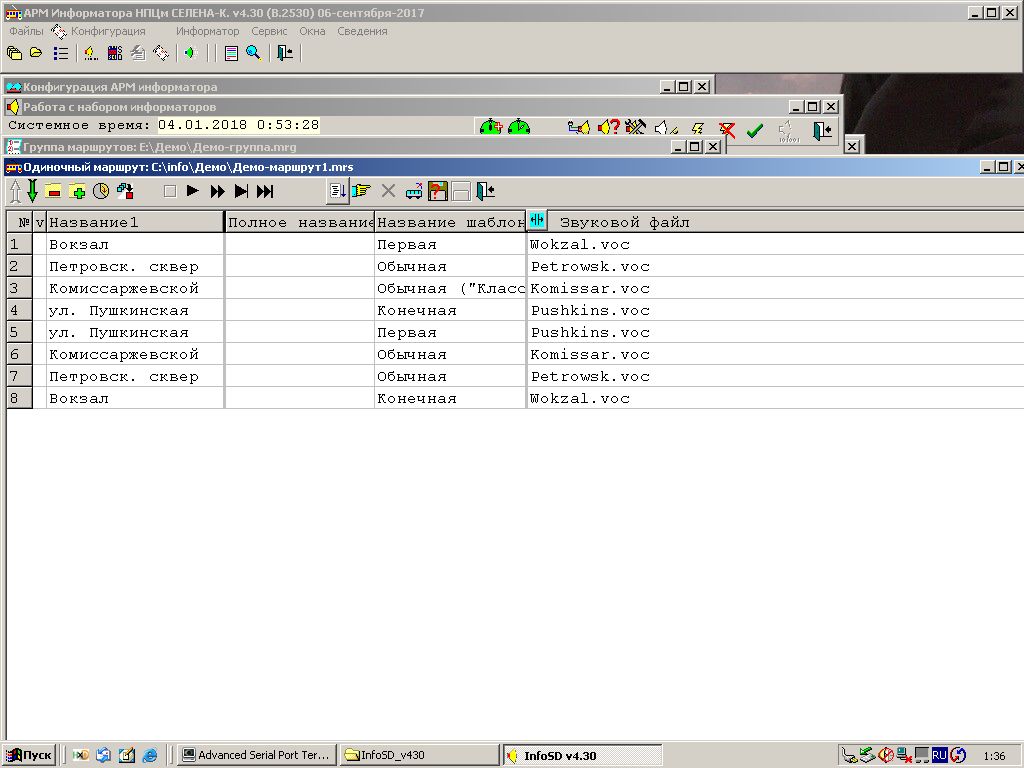
Task: Click the stacked folders icon in main toolbar
Action: [x=14, y=54]
